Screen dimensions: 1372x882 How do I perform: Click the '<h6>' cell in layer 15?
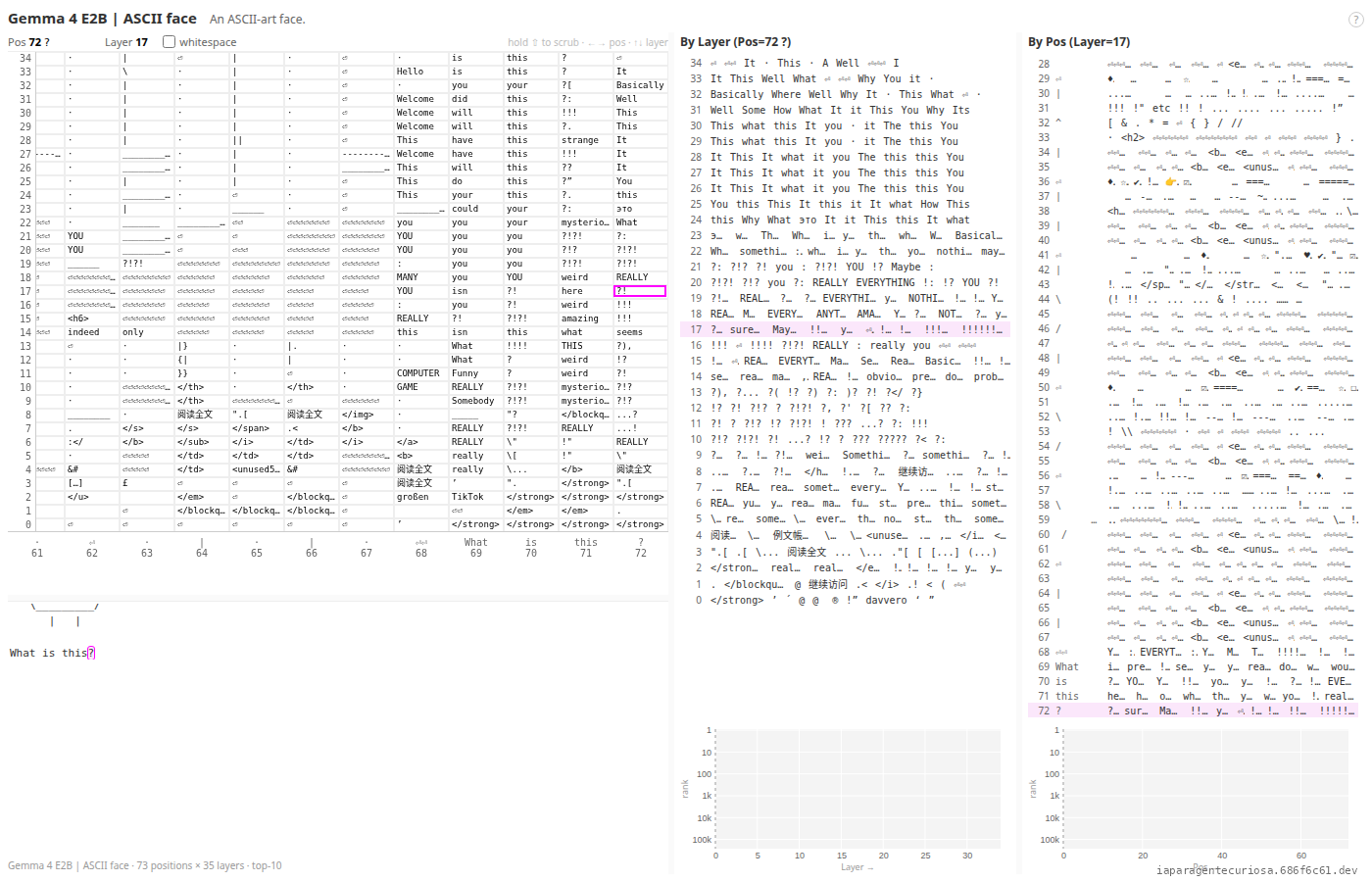92,318
